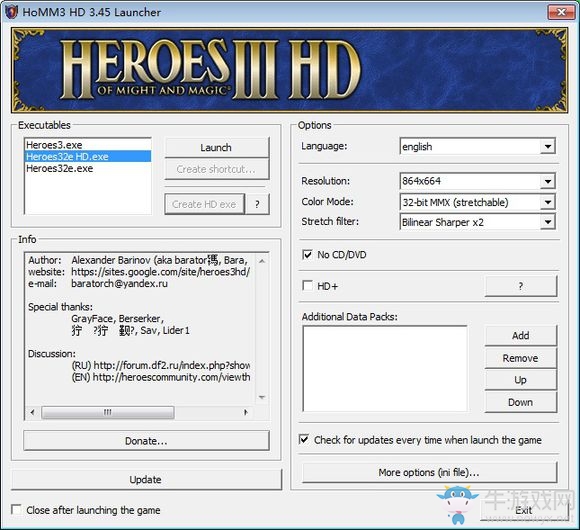Click the Info horizontal scrollbar thumb
Viewport: 580px width, 530px height.
108,412
